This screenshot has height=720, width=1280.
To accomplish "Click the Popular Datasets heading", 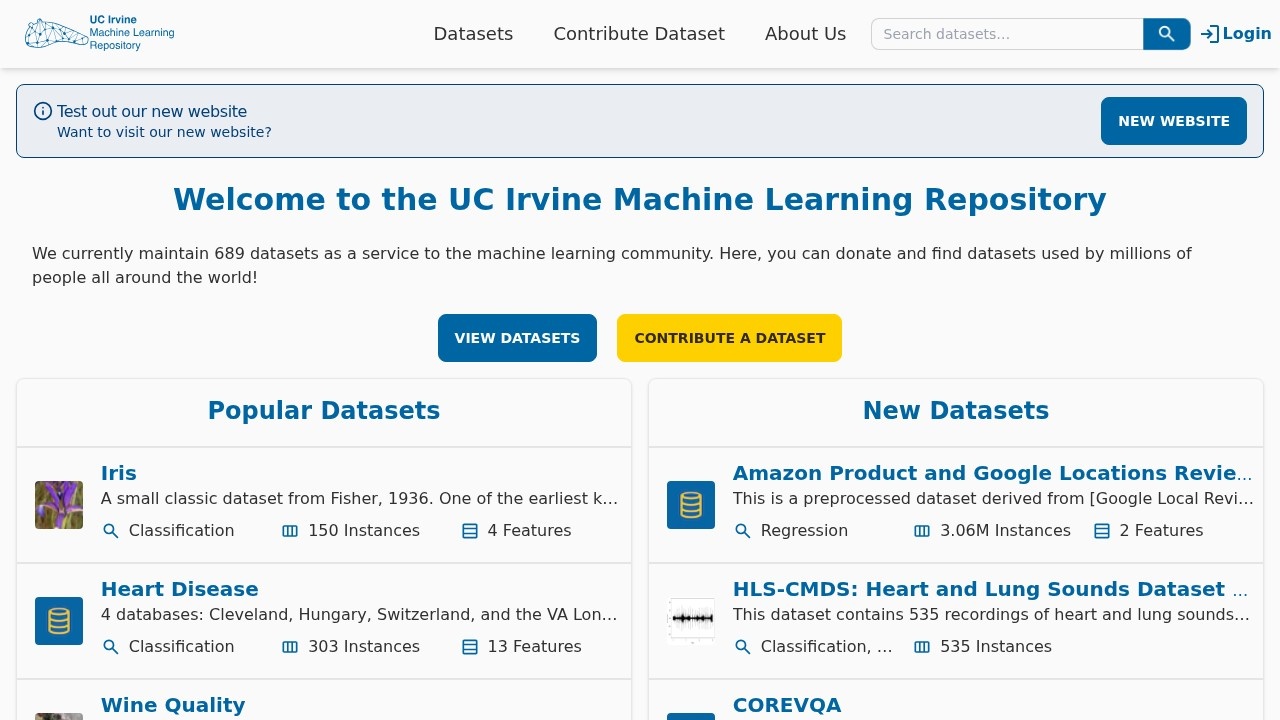I will click(324, 411).
